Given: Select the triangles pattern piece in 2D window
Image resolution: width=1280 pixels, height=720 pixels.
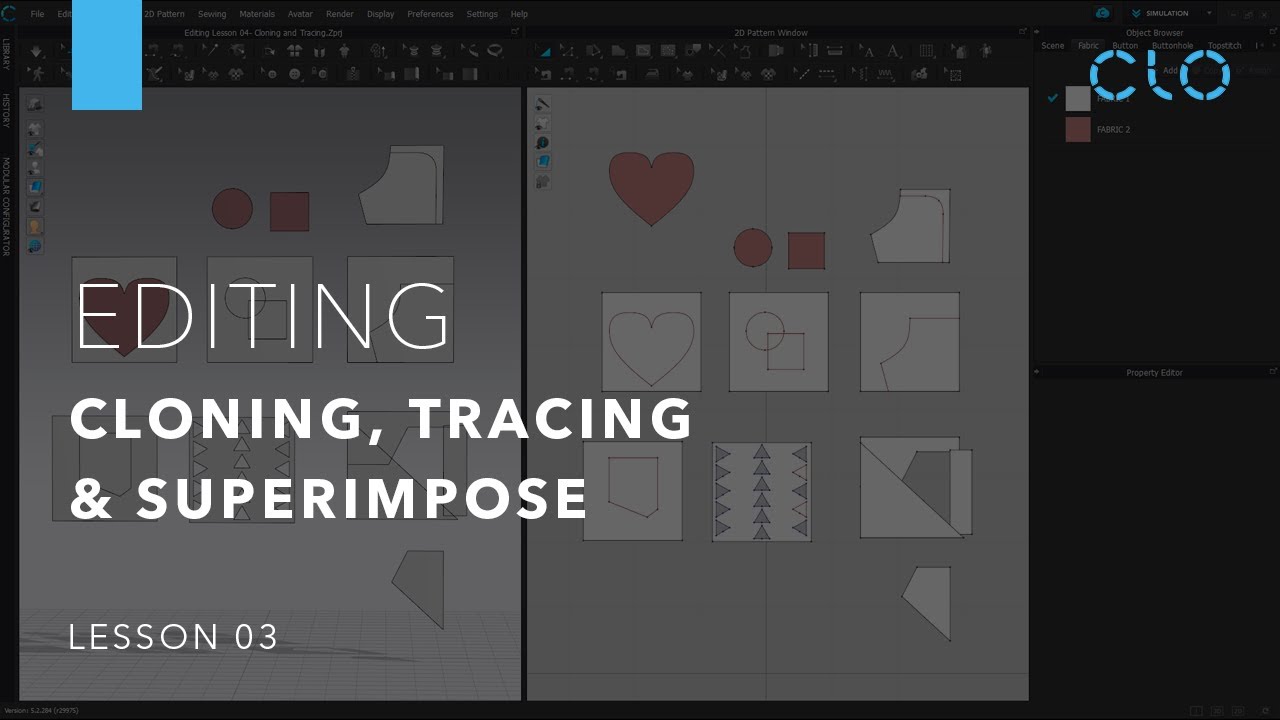Looking at the screenshot, I should pos(762,492).
